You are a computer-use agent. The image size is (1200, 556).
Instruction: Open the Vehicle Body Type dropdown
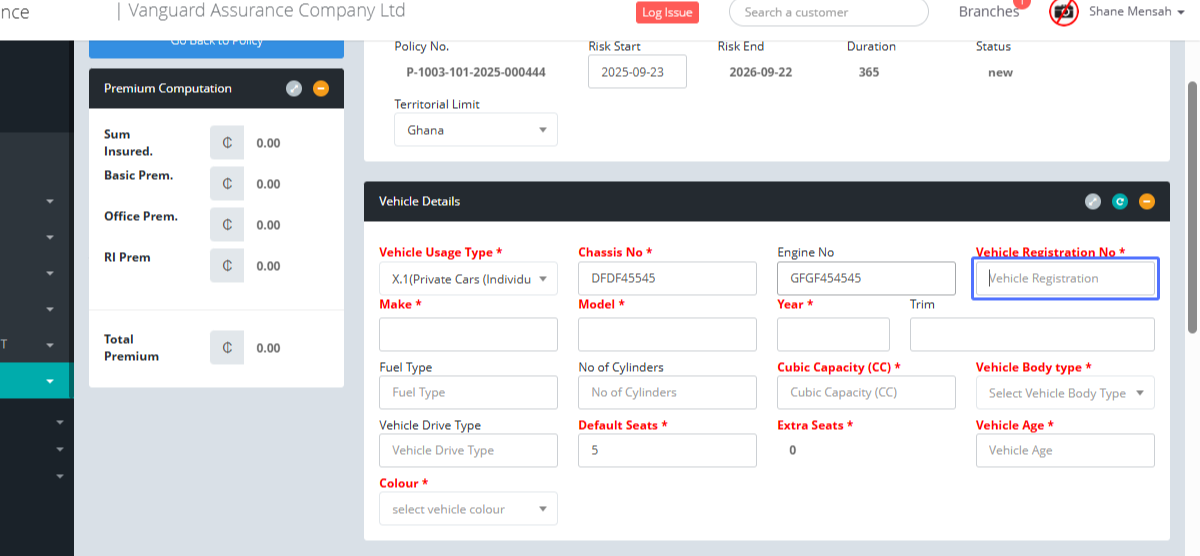pyautogui.click(x=1065, y=393)
